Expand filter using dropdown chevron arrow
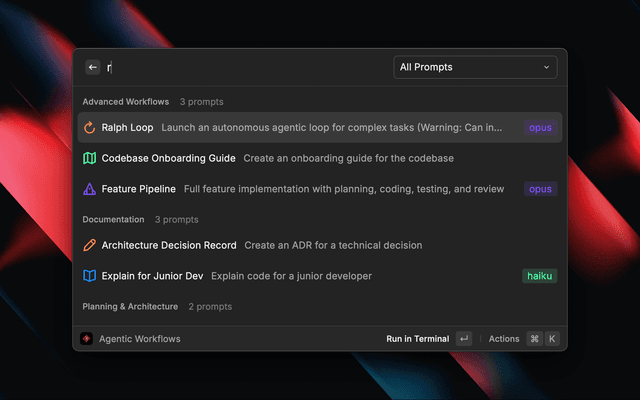This screenshot has height=400, width=640. pos(546,67)
